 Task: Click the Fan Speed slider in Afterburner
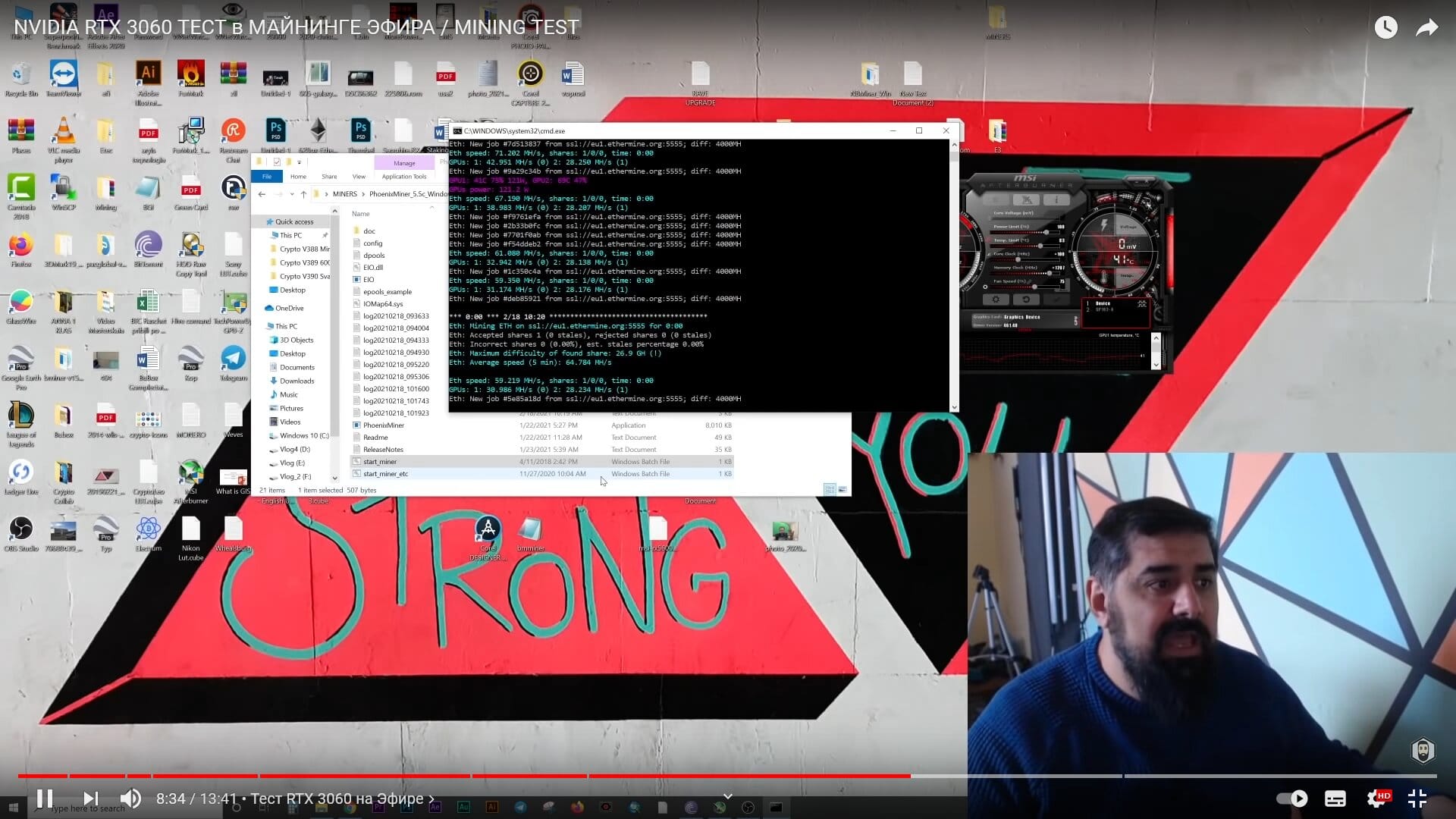[1035, 287]
